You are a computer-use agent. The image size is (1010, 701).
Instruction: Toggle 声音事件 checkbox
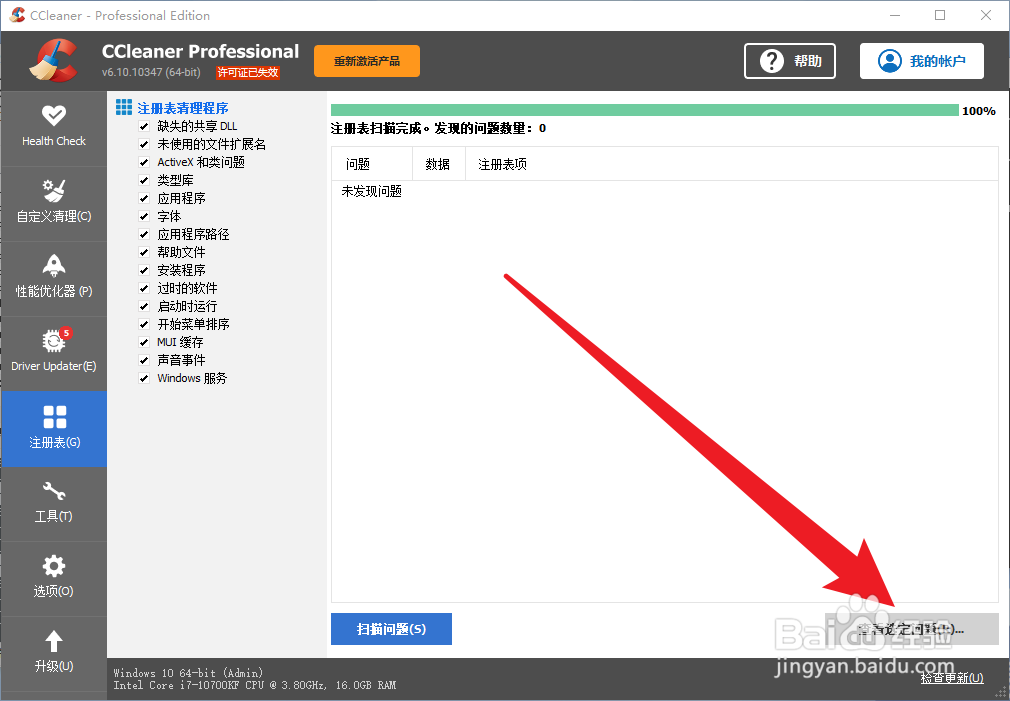[x=144, y=360]
